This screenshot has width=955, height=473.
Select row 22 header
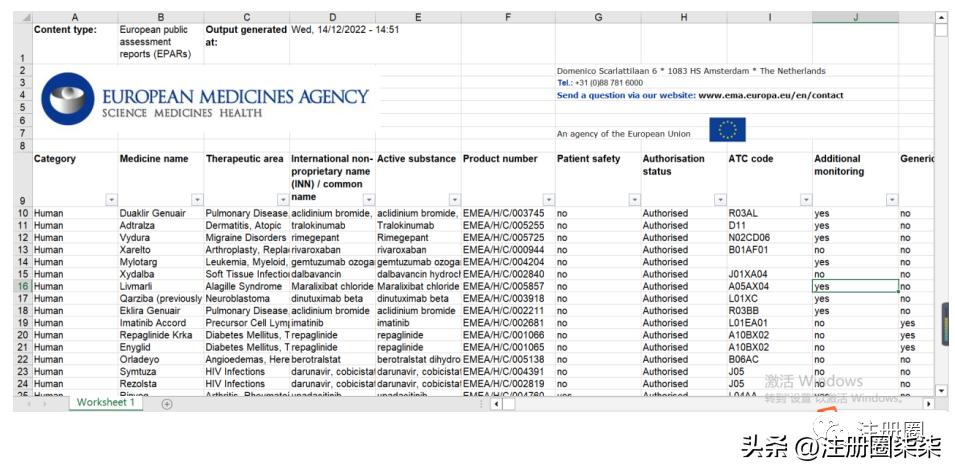pos(23,359)
